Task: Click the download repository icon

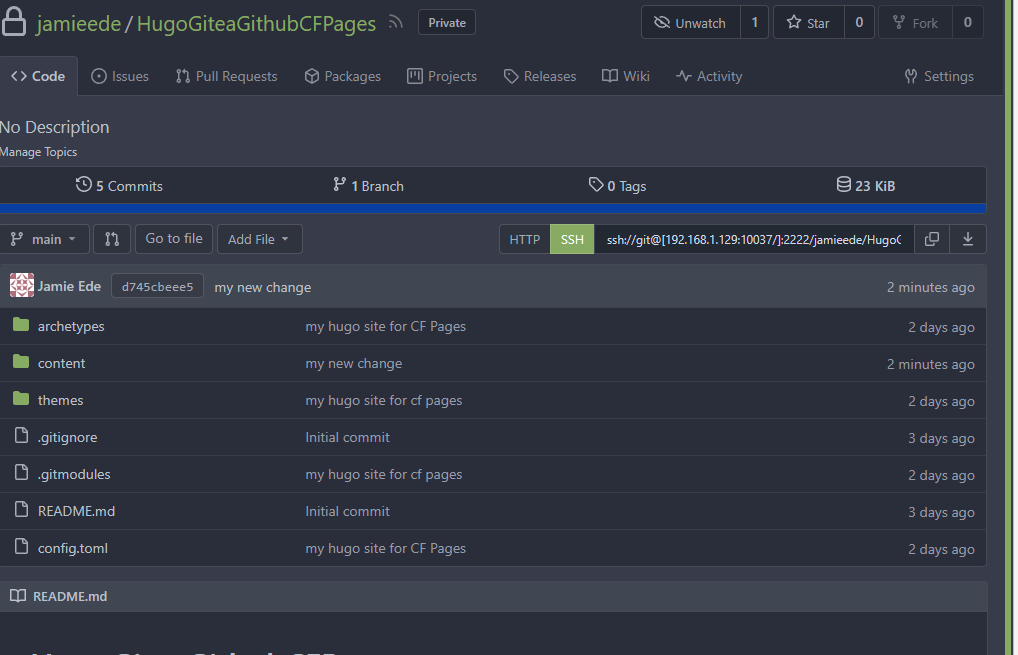Action: 968,239
